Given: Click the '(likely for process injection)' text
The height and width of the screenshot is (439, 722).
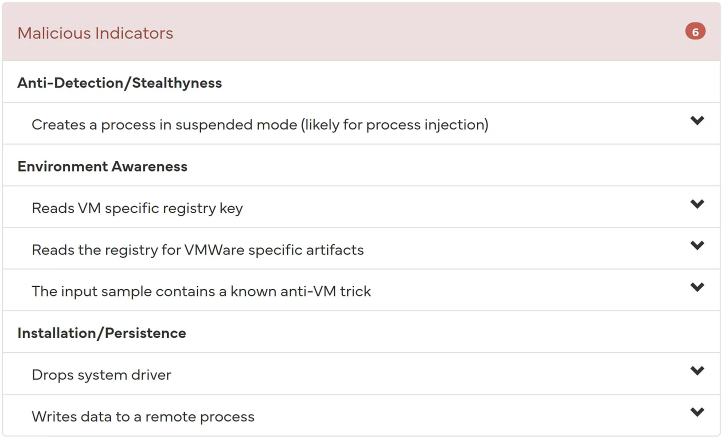Looking at the screenshot, I should pos(395,125).
